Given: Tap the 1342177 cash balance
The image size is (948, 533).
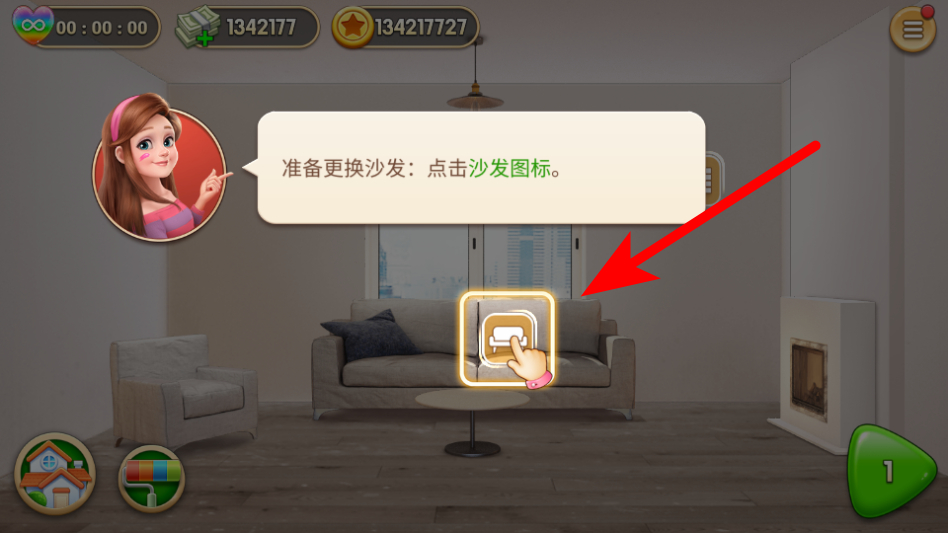Looking at the screenshot, I should click(x=261, y=27).
